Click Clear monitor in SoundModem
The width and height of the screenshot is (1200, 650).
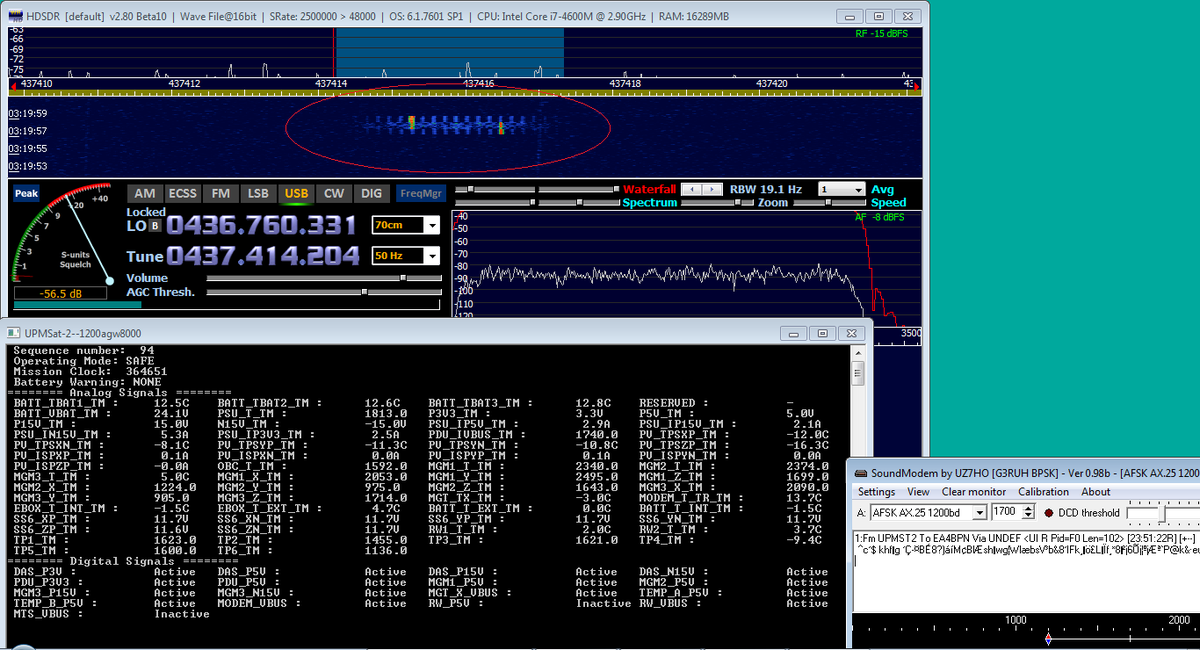(x=974, y=492)
